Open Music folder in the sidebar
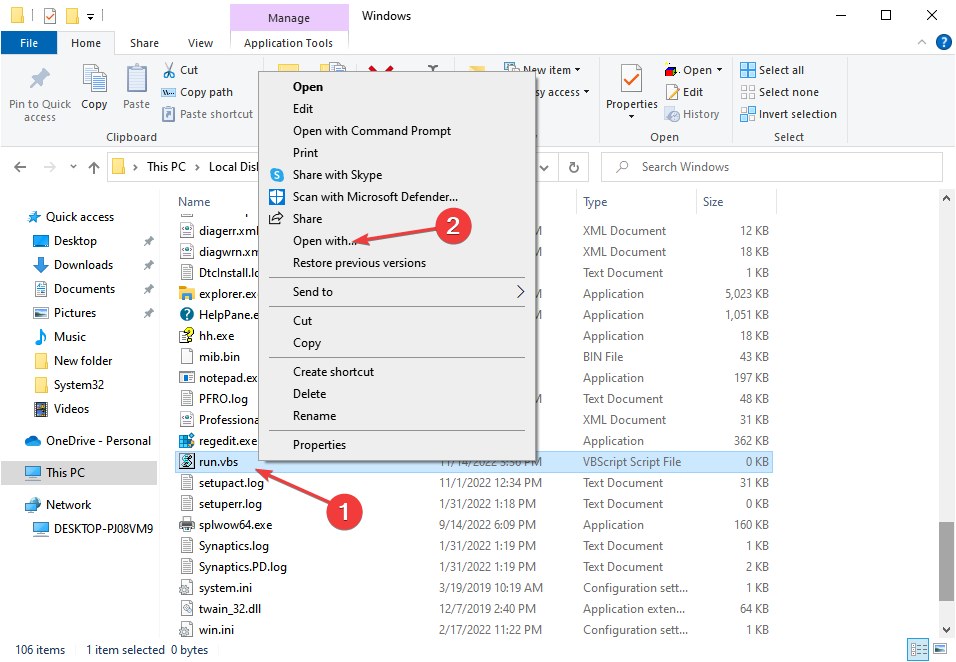The image size is (956, 662). (x=70, y=336)
